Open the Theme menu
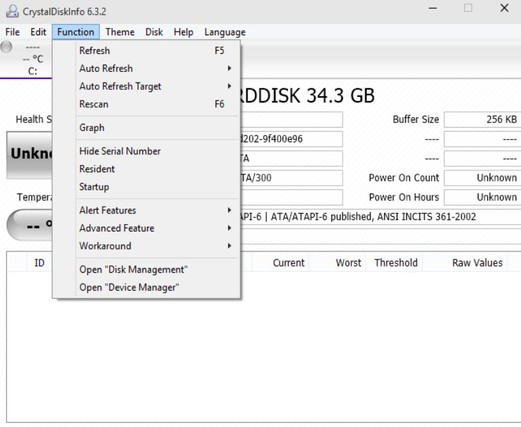Viewport: 521px width, 427px height. 120,32
